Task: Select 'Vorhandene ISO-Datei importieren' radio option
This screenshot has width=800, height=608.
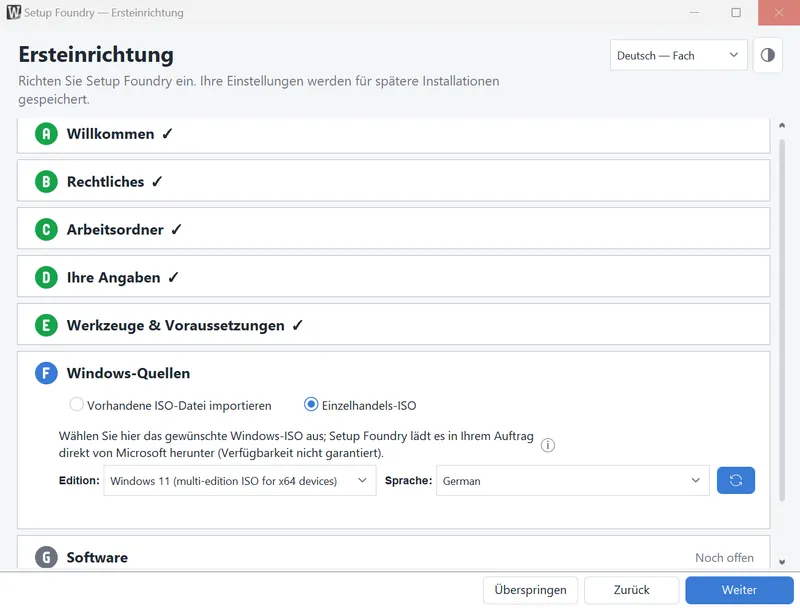Action: 170,405
